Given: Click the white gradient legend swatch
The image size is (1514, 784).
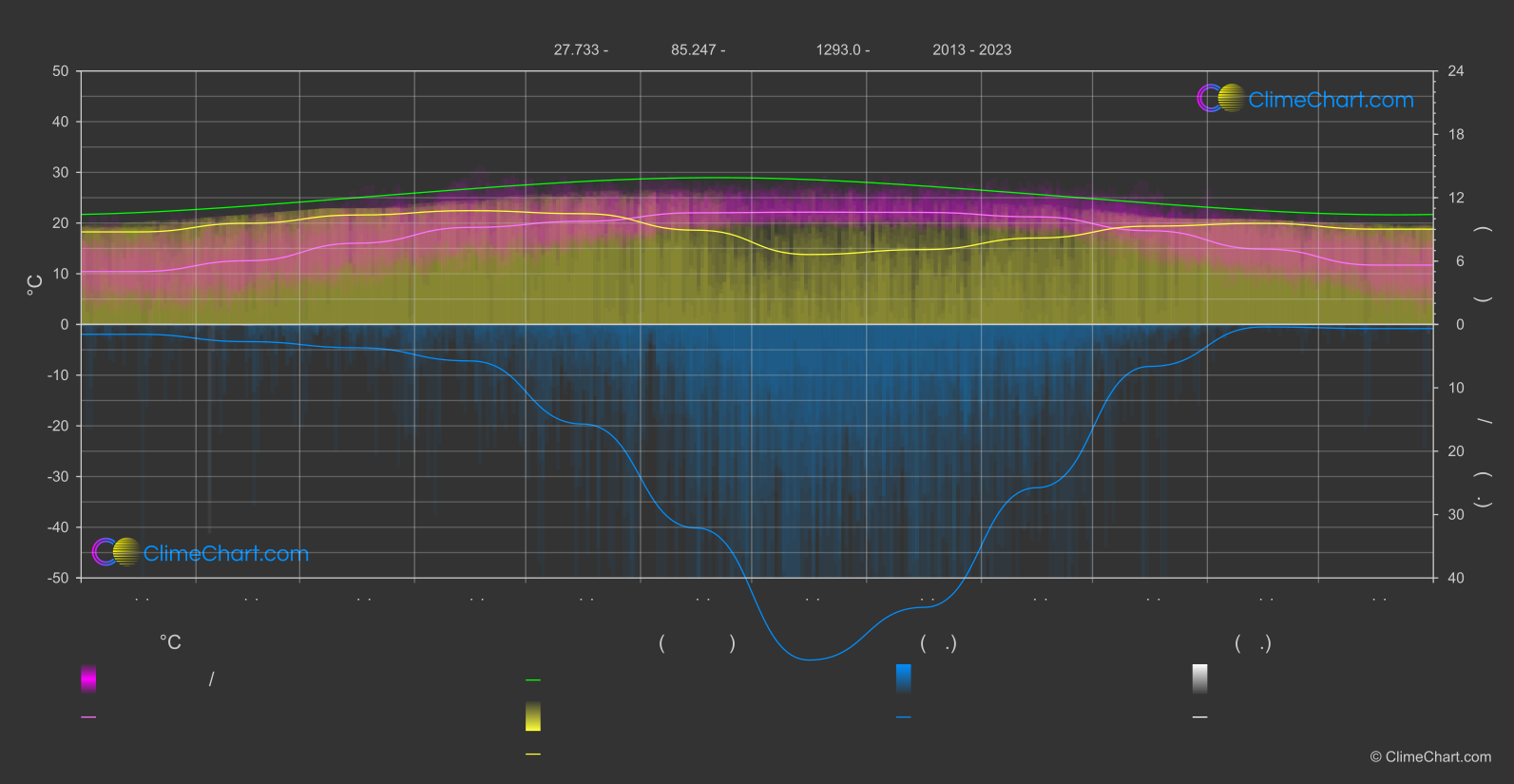Looking at the screenshot, I should pos(1200,679).
